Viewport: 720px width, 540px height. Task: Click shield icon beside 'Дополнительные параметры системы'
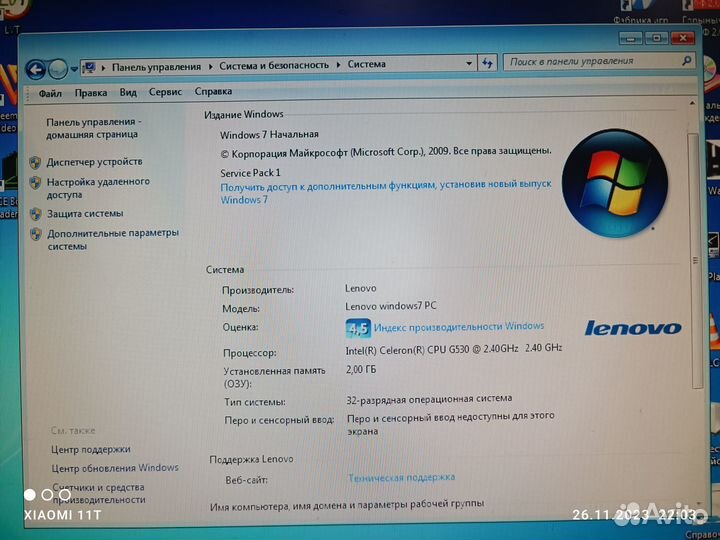coord(36,234)
